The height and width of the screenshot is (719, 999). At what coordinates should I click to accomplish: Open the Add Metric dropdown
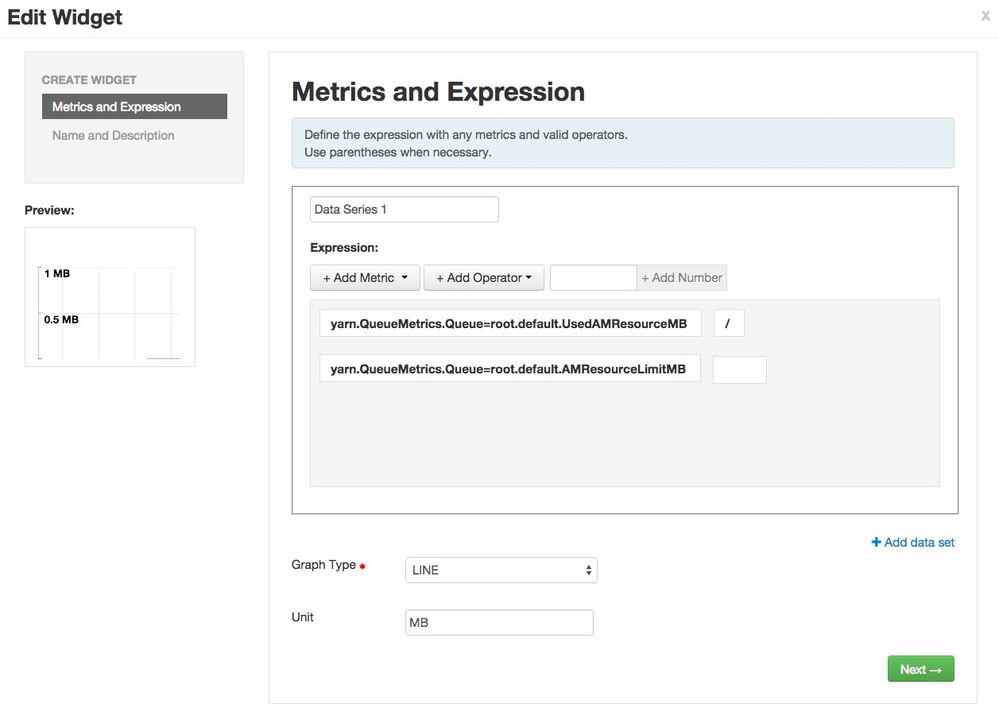365,278
